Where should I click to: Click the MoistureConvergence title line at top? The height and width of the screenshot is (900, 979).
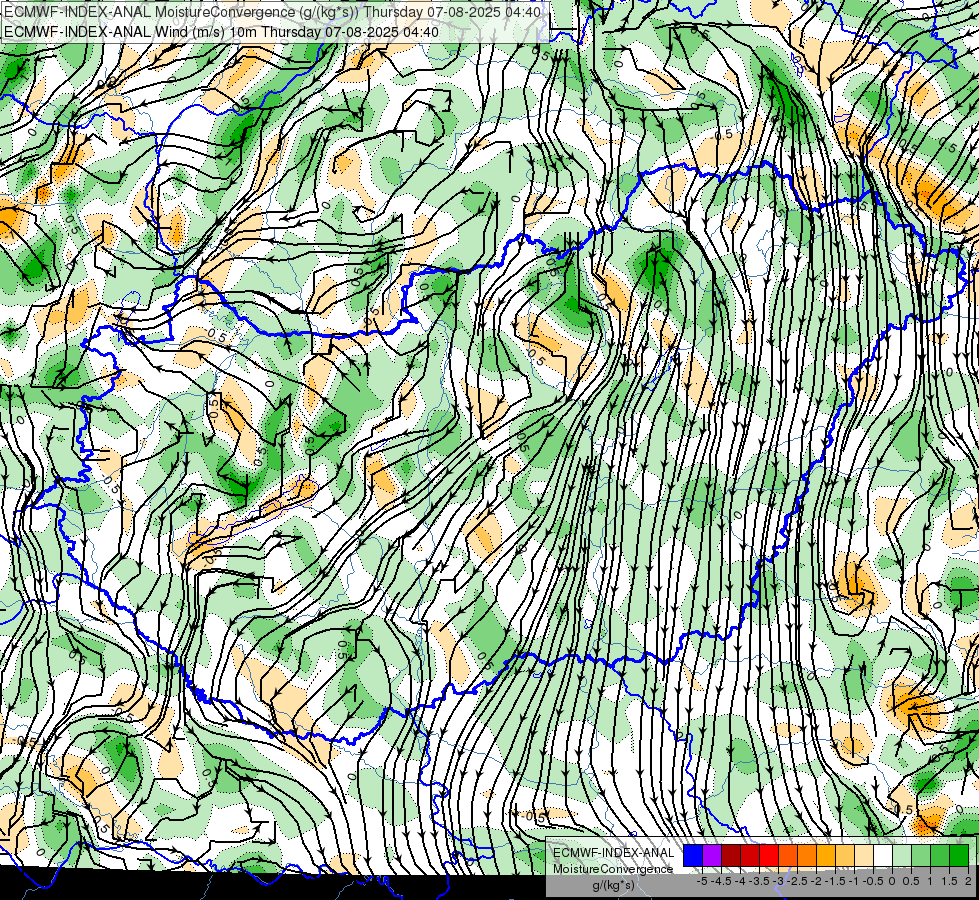click(x=272, y=12)
